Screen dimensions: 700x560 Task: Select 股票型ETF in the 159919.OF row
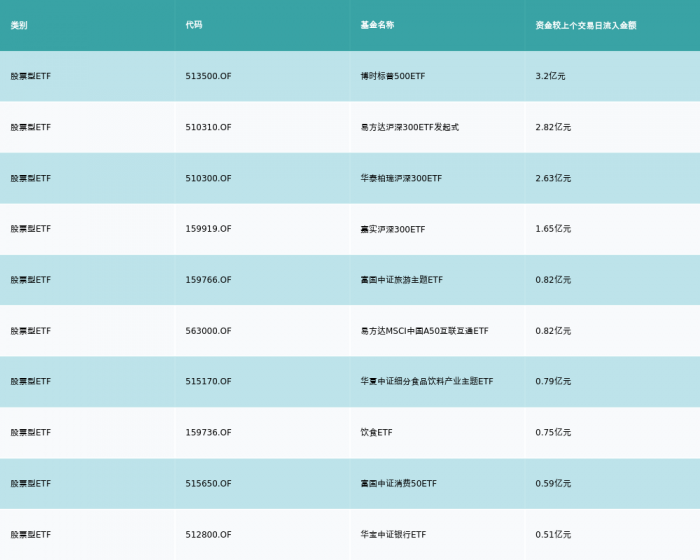click(x=31, y=229)
